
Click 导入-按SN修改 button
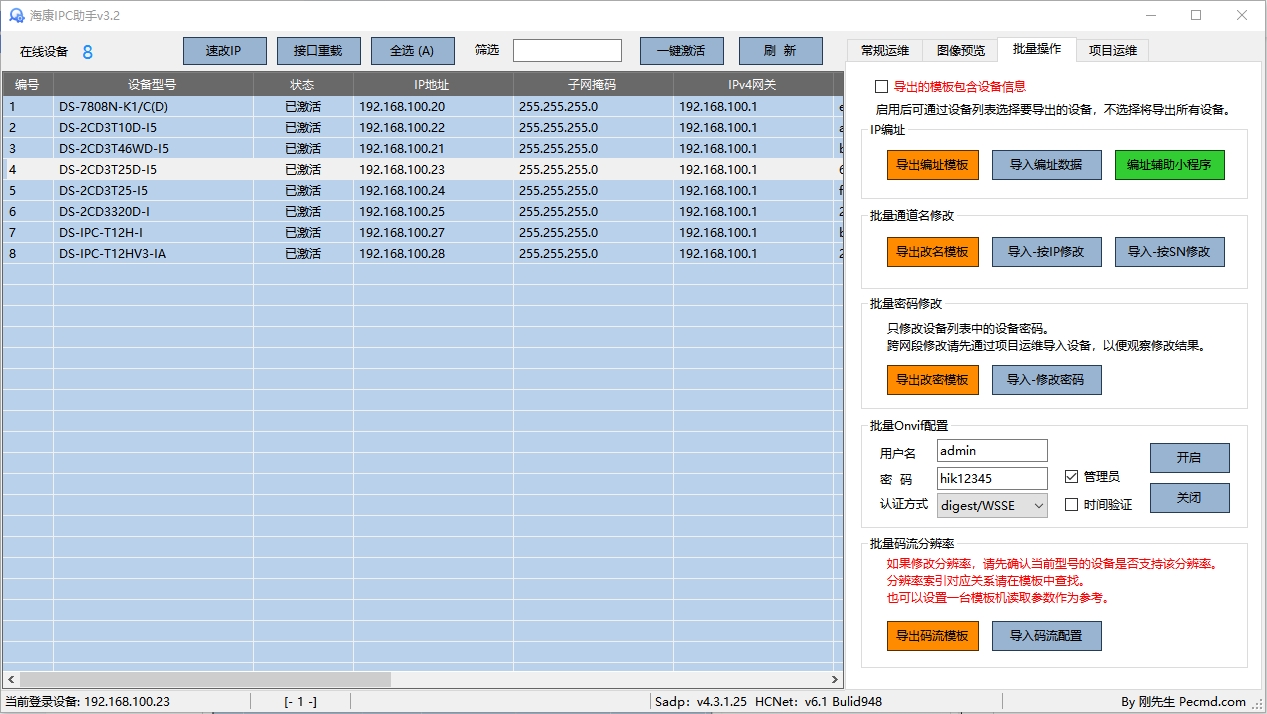coord(1169,252)
